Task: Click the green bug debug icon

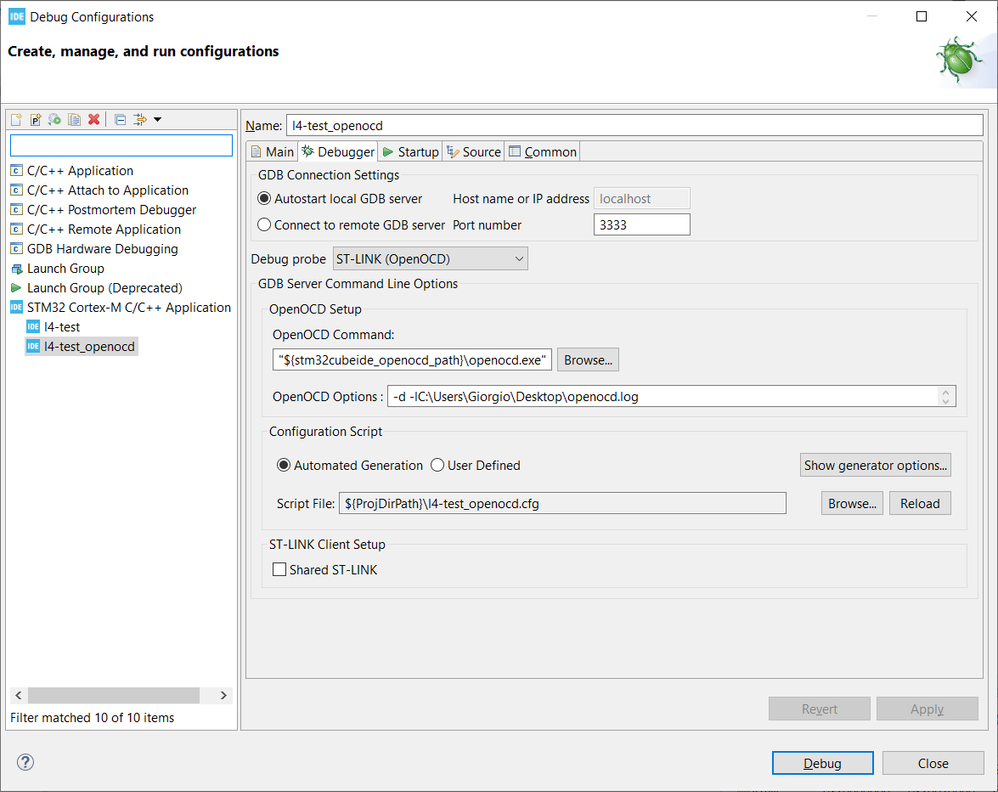Action: point(957,60)
